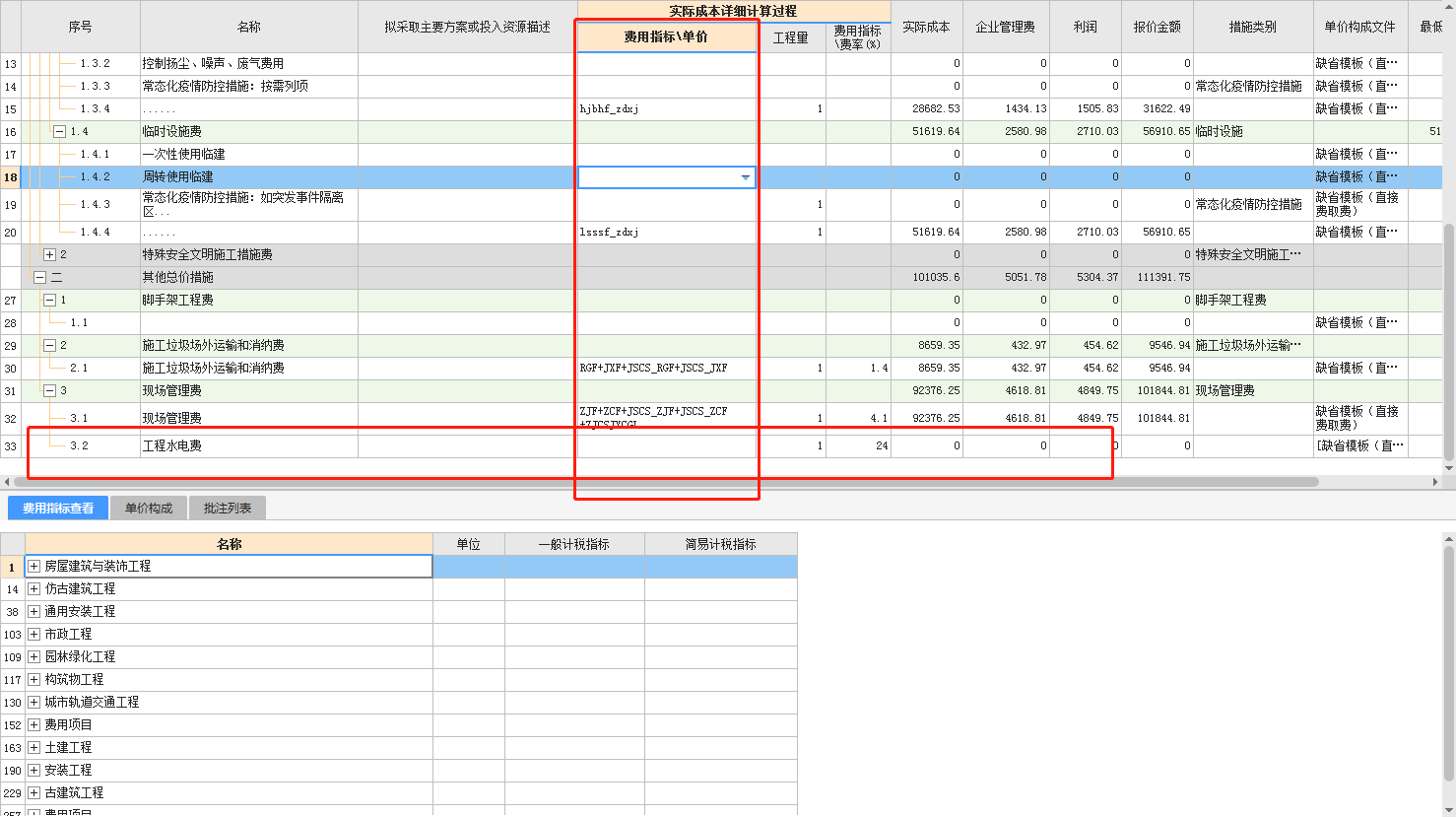Select the 单位 column header in the lower table
1456x817 pixels.
click(x=469, y=544)
